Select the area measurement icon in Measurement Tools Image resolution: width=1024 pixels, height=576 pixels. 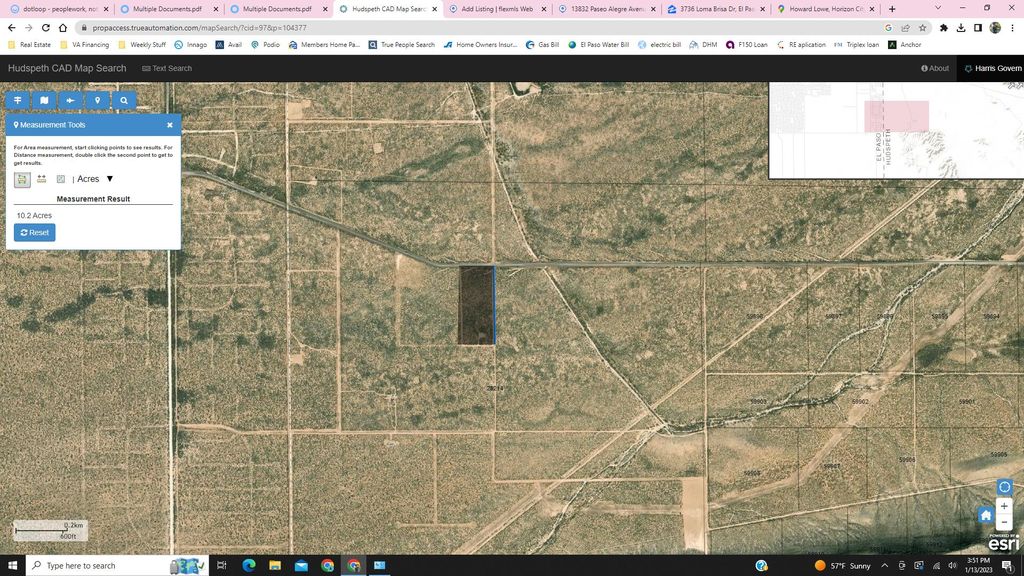(x=21, y=179)
